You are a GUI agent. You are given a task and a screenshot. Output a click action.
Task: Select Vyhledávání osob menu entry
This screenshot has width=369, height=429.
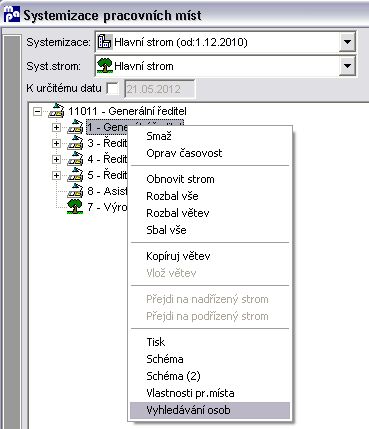click(210, 410)
